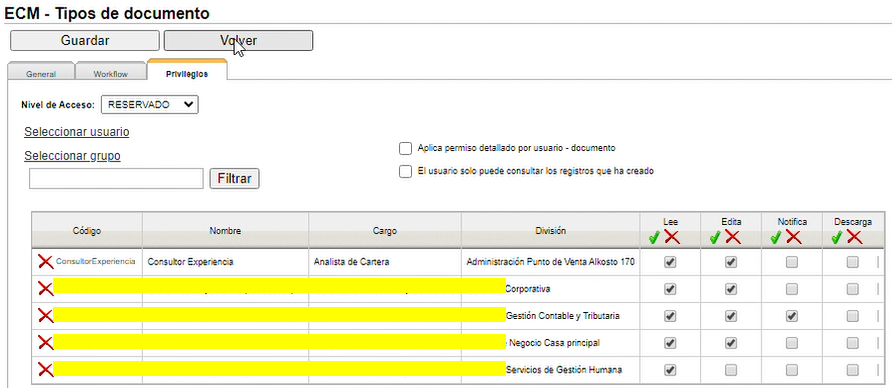Check all with green tick under Notifica
This screenshot has width=894, height=391.
coord(776,238)
